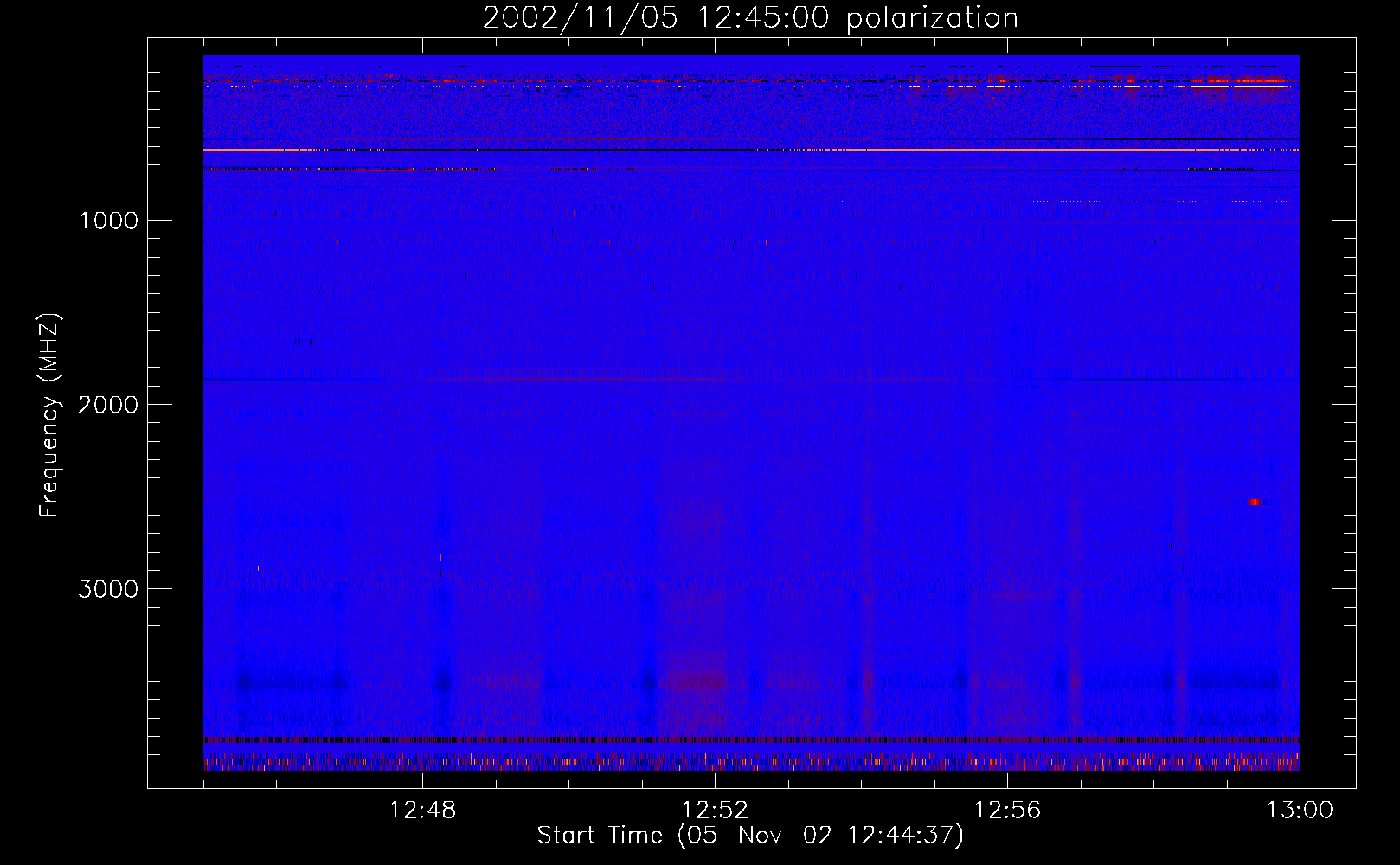Image resolution: width=1400 pixels, height=865 pixels.
Task: Click the 2000 frequency tick label
Action: pos(108,405)
